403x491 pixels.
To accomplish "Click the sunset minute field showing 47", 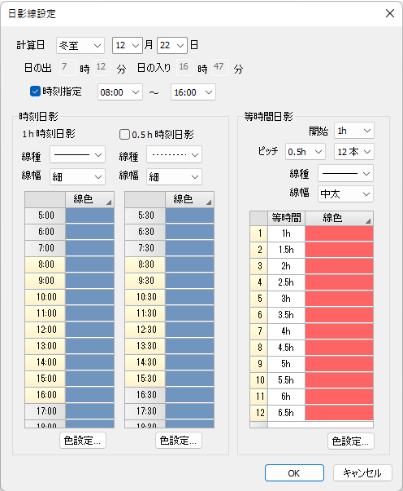I will coord(220,67).
